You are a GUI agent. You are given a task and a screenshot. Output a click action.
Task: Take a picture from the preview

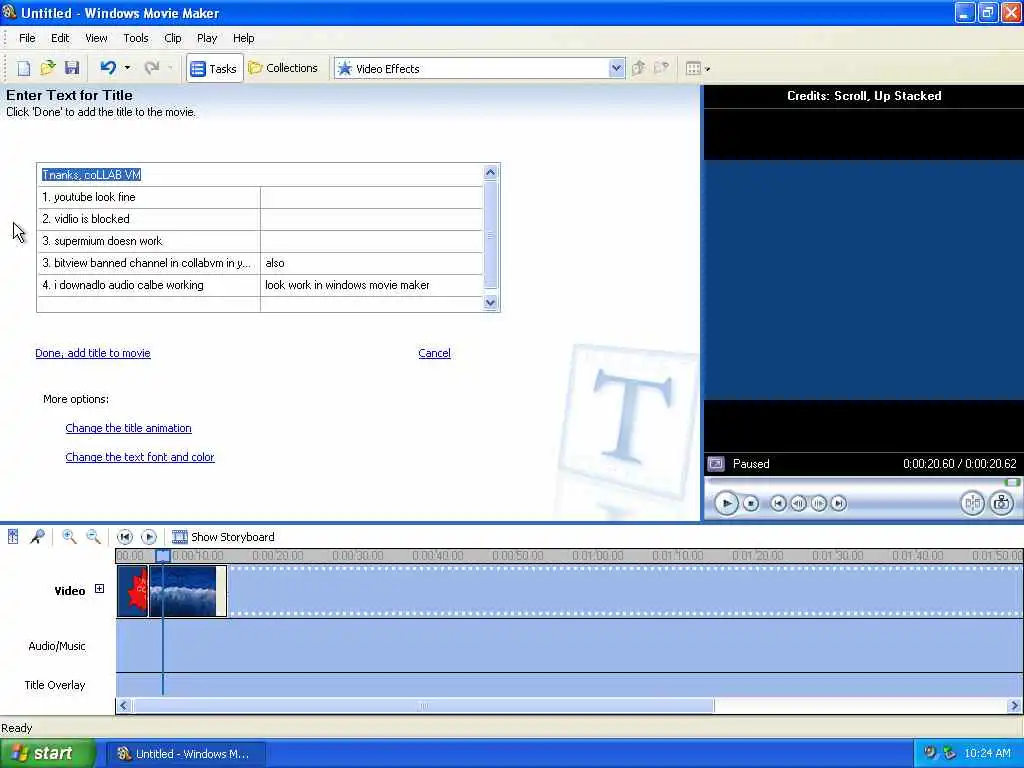pyautogui.click(x=1001, y=504)
